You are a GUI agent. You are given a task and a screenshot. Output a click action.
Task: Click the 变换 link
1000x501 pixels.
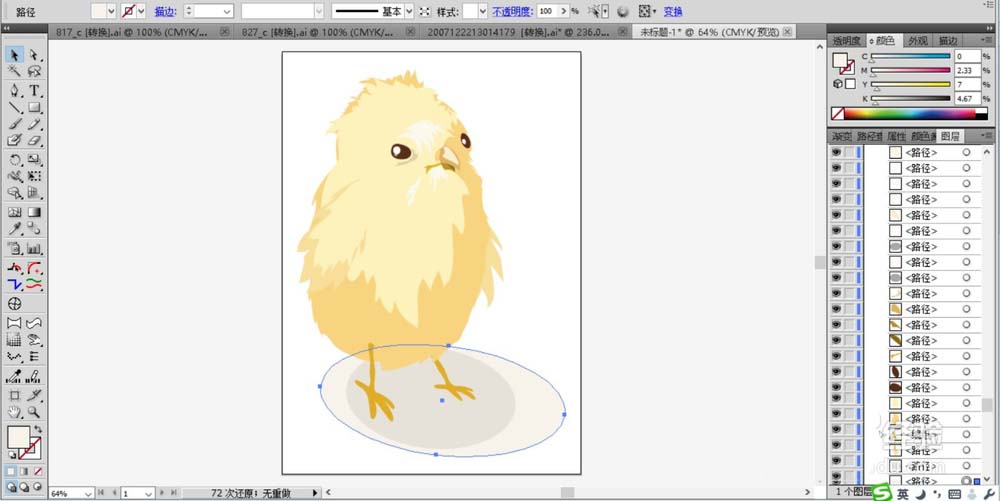673,11
